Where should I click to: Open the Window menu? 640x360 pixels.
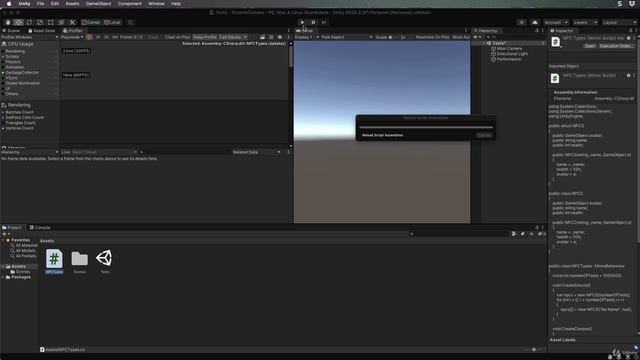coord(156,4)
